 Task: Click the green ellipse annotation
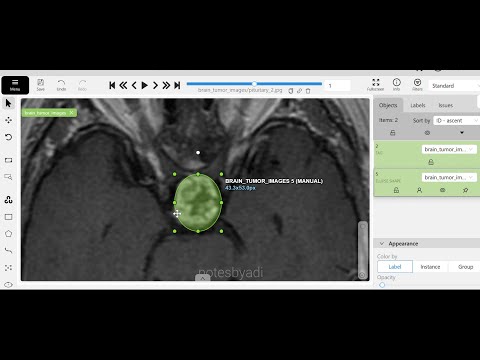tap(198, 202)
